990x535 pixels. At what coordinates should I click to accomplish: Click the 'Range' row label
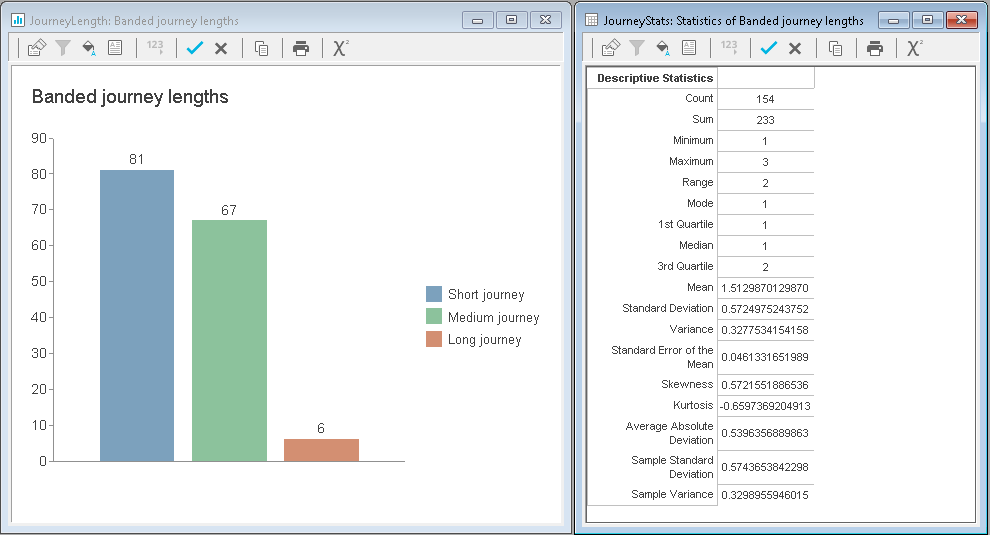point(698,182)
